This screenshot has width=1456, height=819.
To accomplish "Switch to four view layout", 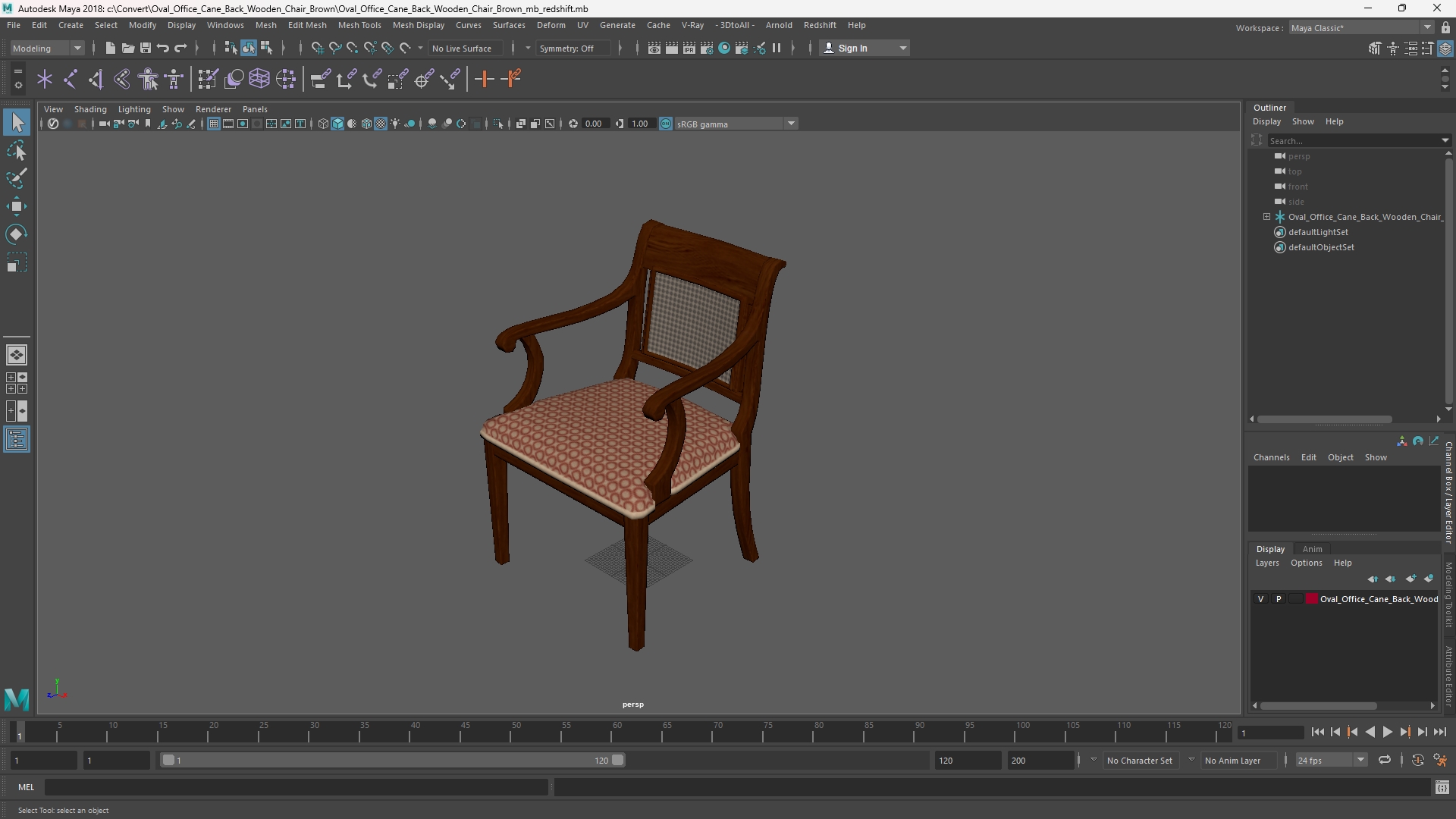I will pos(17,383).
